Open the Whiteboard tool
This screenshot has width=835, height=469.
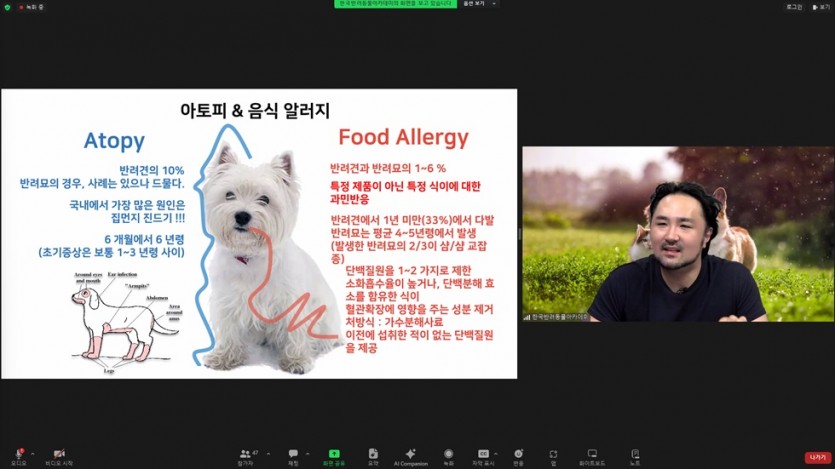592,456
